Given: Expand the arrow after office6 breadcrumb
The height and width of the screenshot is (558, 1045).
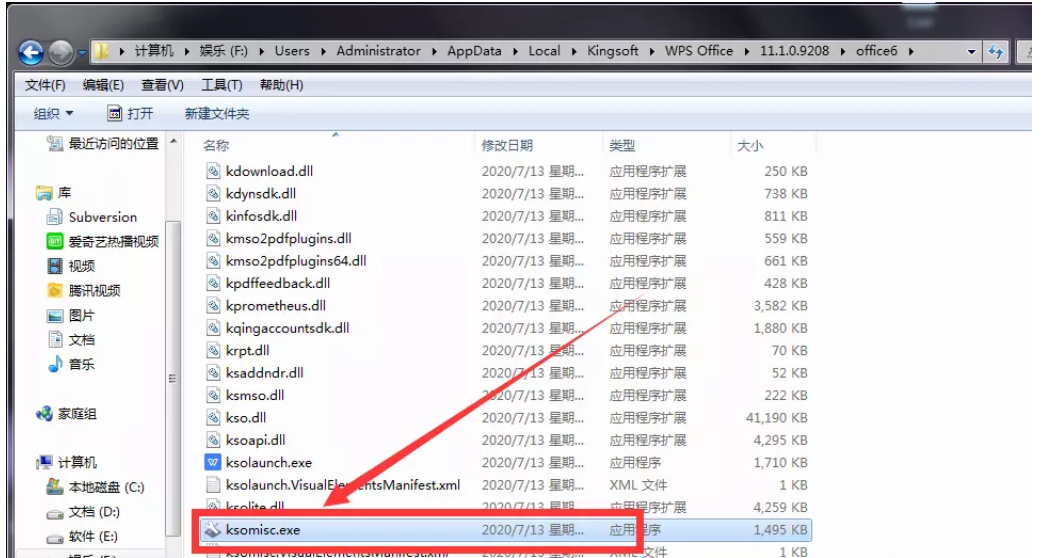Looking at the screenshot, I should pyautogui.click(x=910, y=51).
